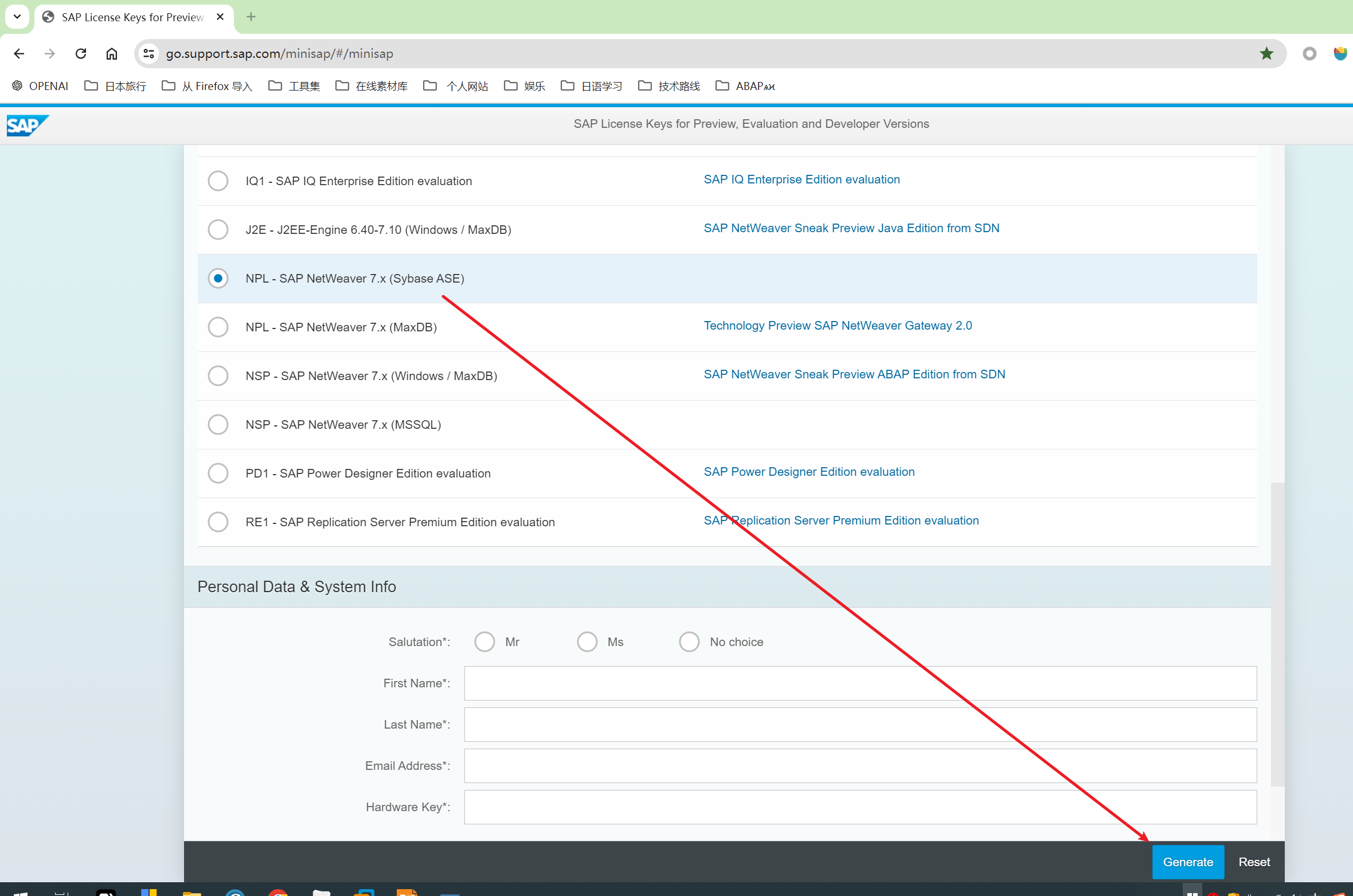Open the SAP Power Designer Edition evaluation link
Viewport: 1353px width, 896px height.
809,472
